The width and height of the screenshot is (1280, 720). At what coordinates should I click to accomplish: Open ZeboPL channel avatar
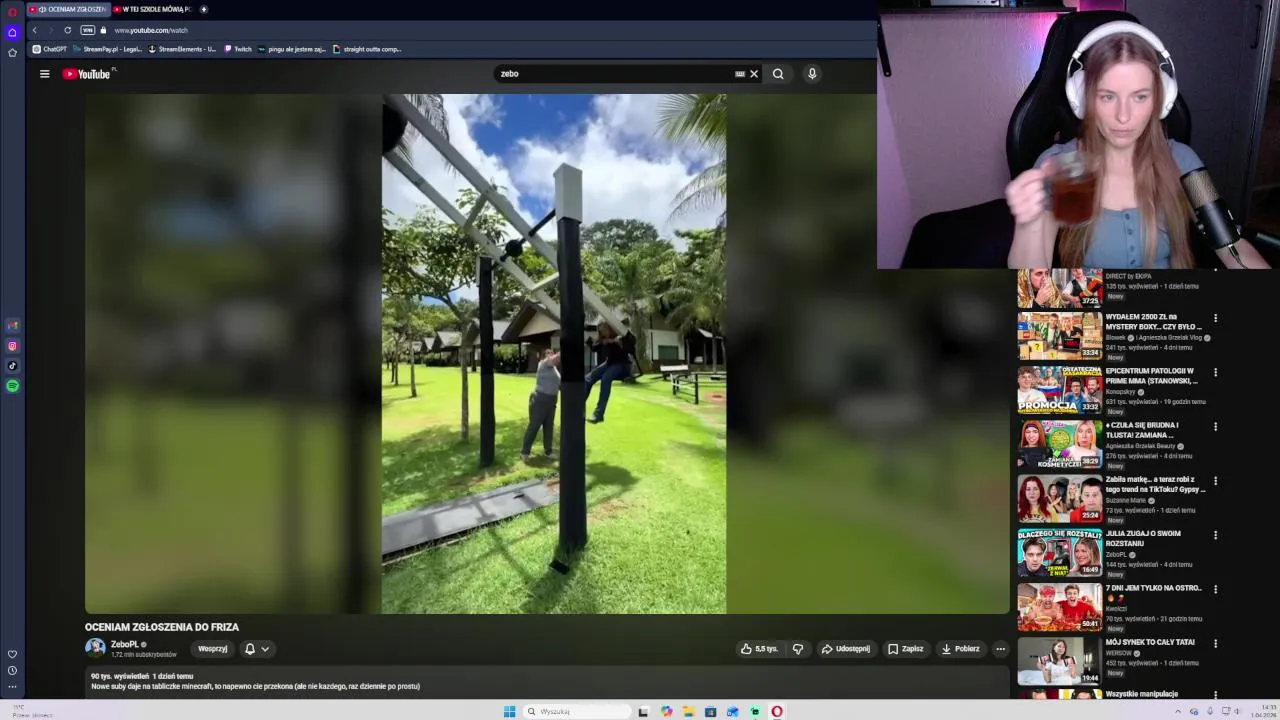click(x=95, y=648)
